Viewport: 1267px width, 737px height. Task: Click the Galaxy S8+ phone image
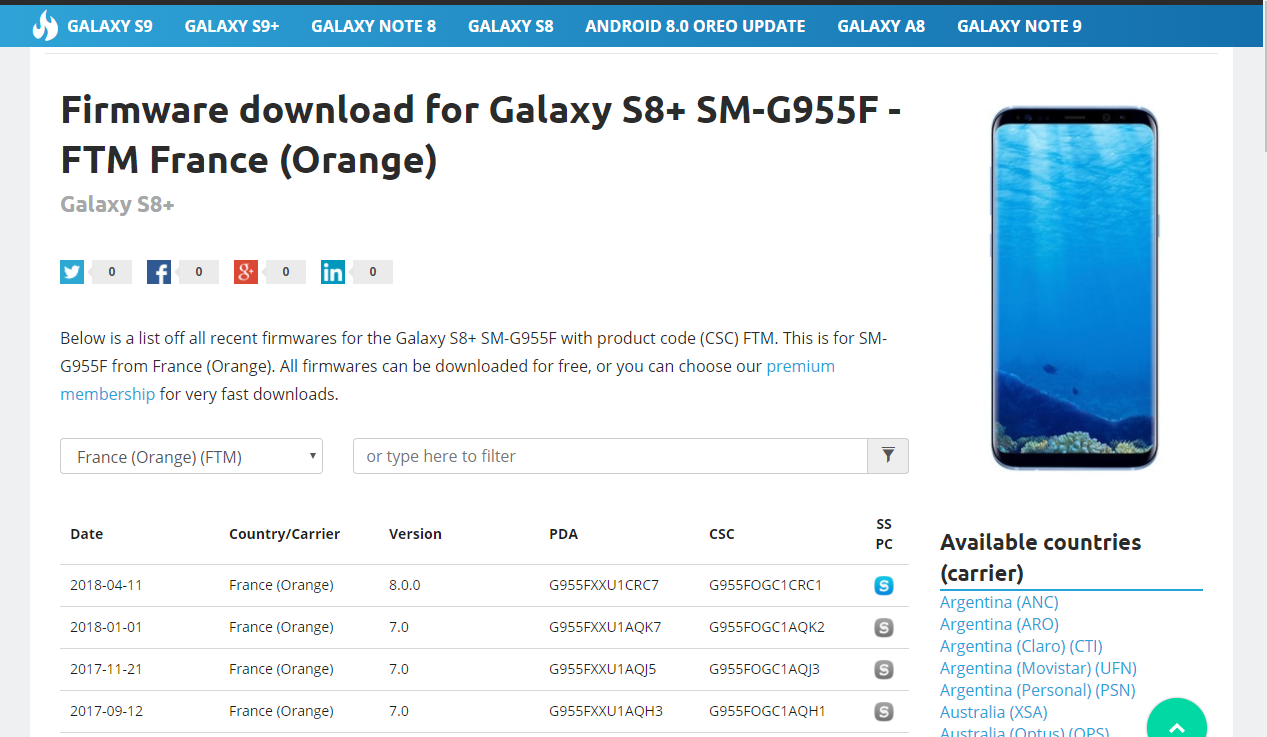[1074, 288]
